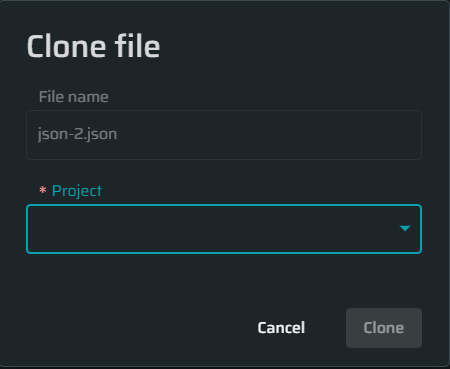This screenshot has width=450, height=369.
Task: Click the File name label
Action: click(x=74, y=97)
